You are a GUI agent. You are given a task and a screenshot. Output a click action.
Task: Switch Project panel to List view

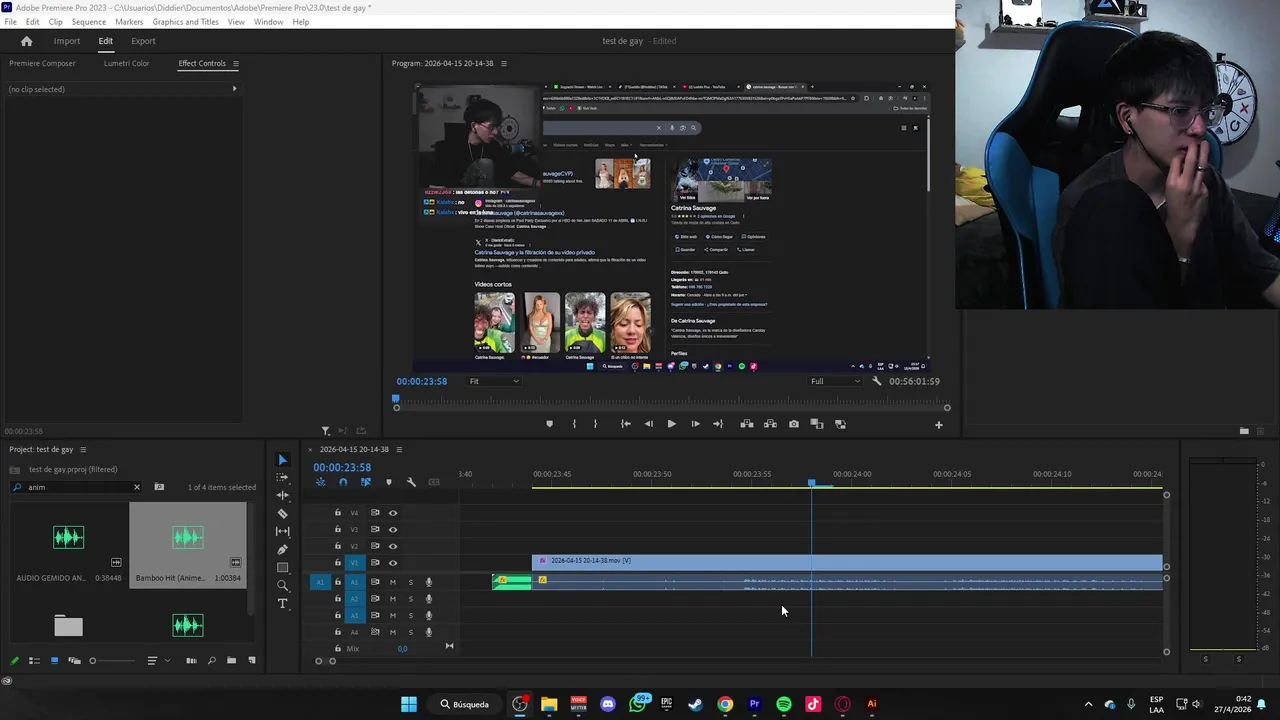coord(34,660)
